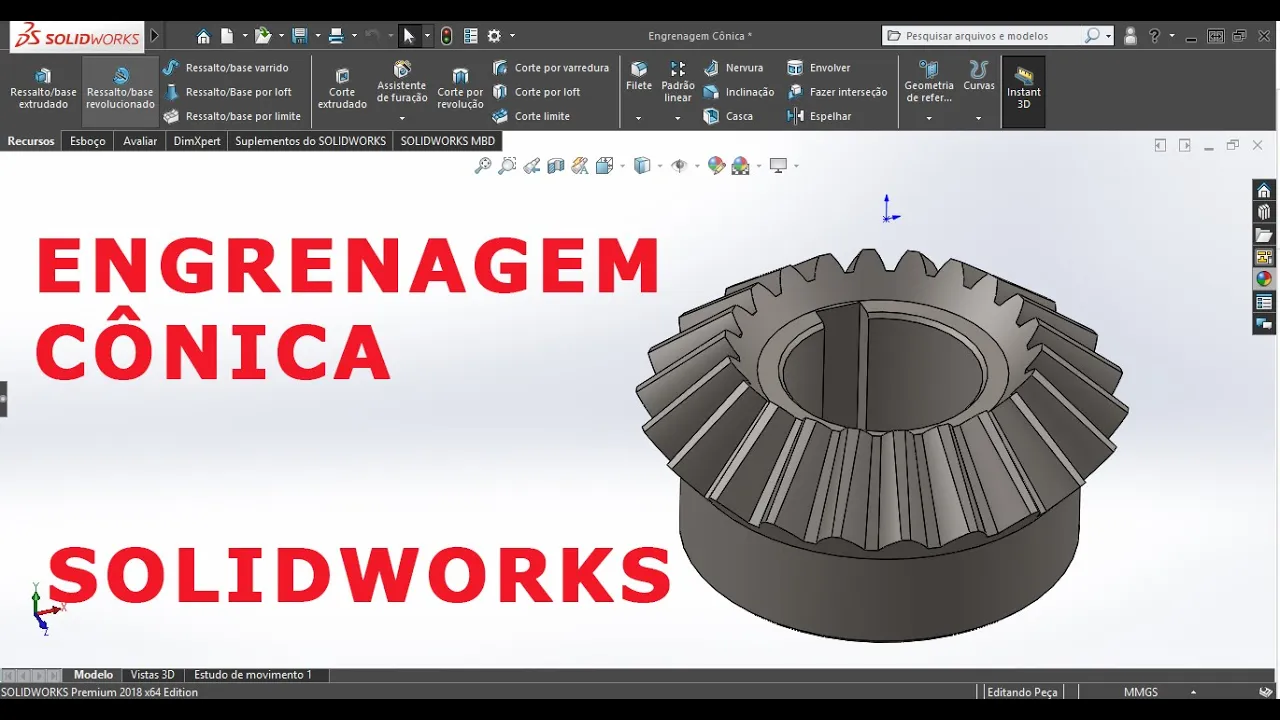Open dropdown arrow next to New icon
The height and width of the screenshot is (720, 1280).
(x=243, y=36)
